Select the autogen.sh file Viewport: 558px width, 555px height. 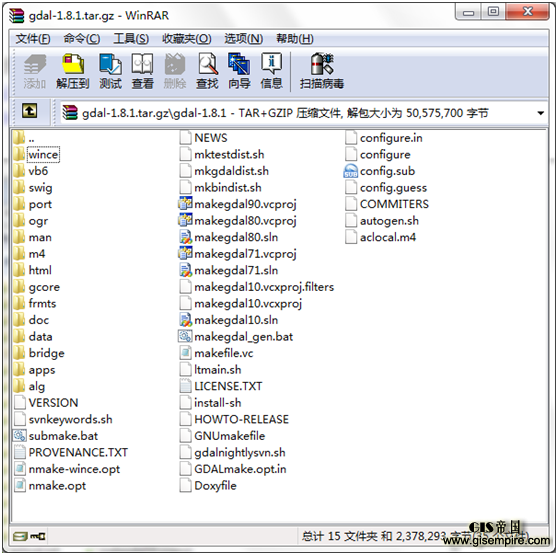[x=382, y=221]
